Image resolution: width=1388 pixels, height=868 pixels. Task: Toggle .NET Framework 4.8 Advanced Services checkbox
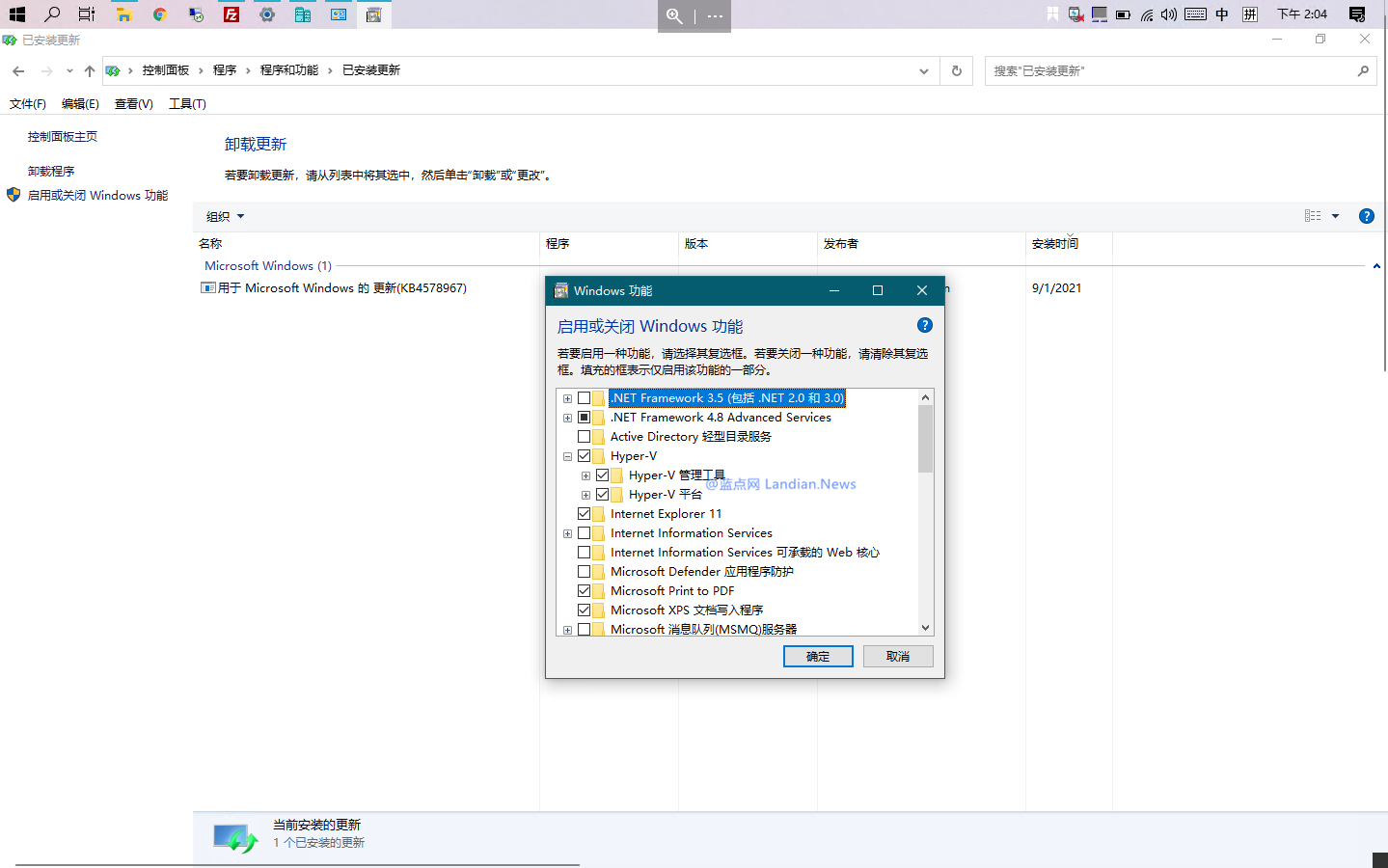pos(584,418)
